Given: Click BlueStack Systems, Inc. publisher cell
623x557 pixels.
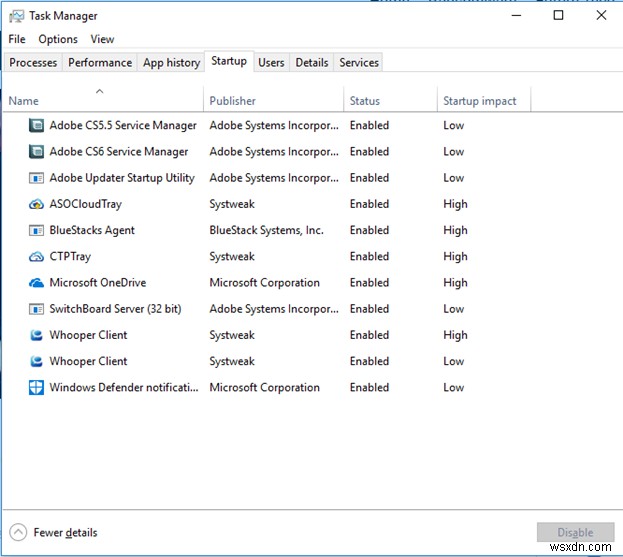Looking at the screenshot, I should pyautogui.click(x=267, y=230).
